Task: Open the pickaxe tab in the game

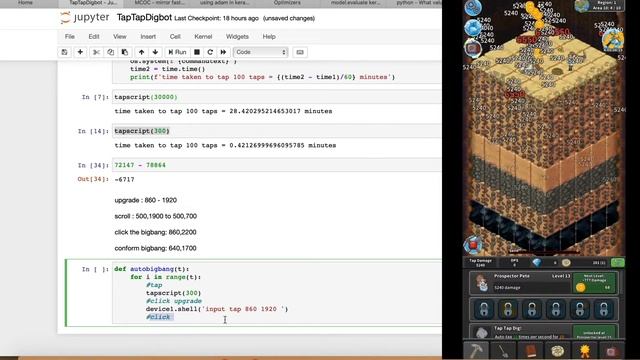Action: (x=476, y=350)
